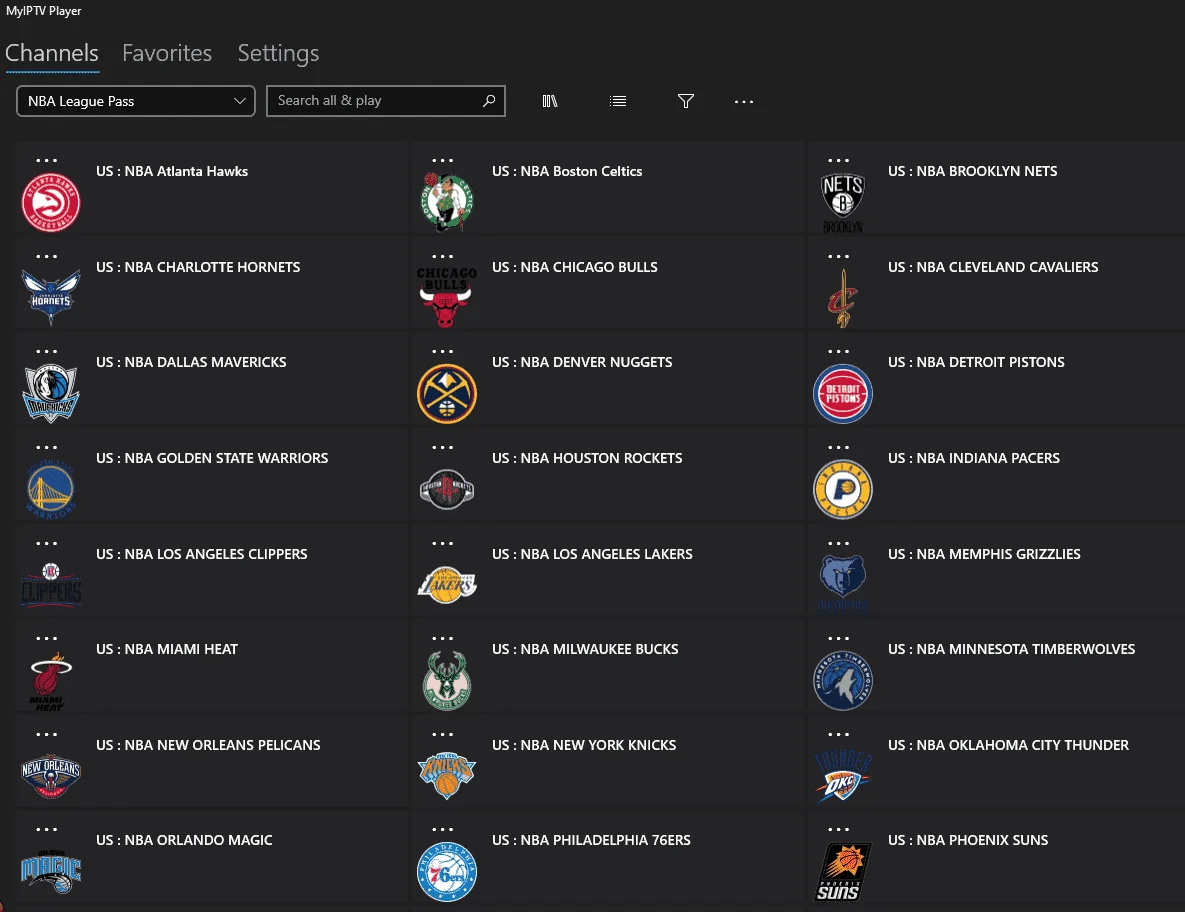Click the Orlando Magic logo
This screenshot has width=1185, height=912.
coord(51,872)
